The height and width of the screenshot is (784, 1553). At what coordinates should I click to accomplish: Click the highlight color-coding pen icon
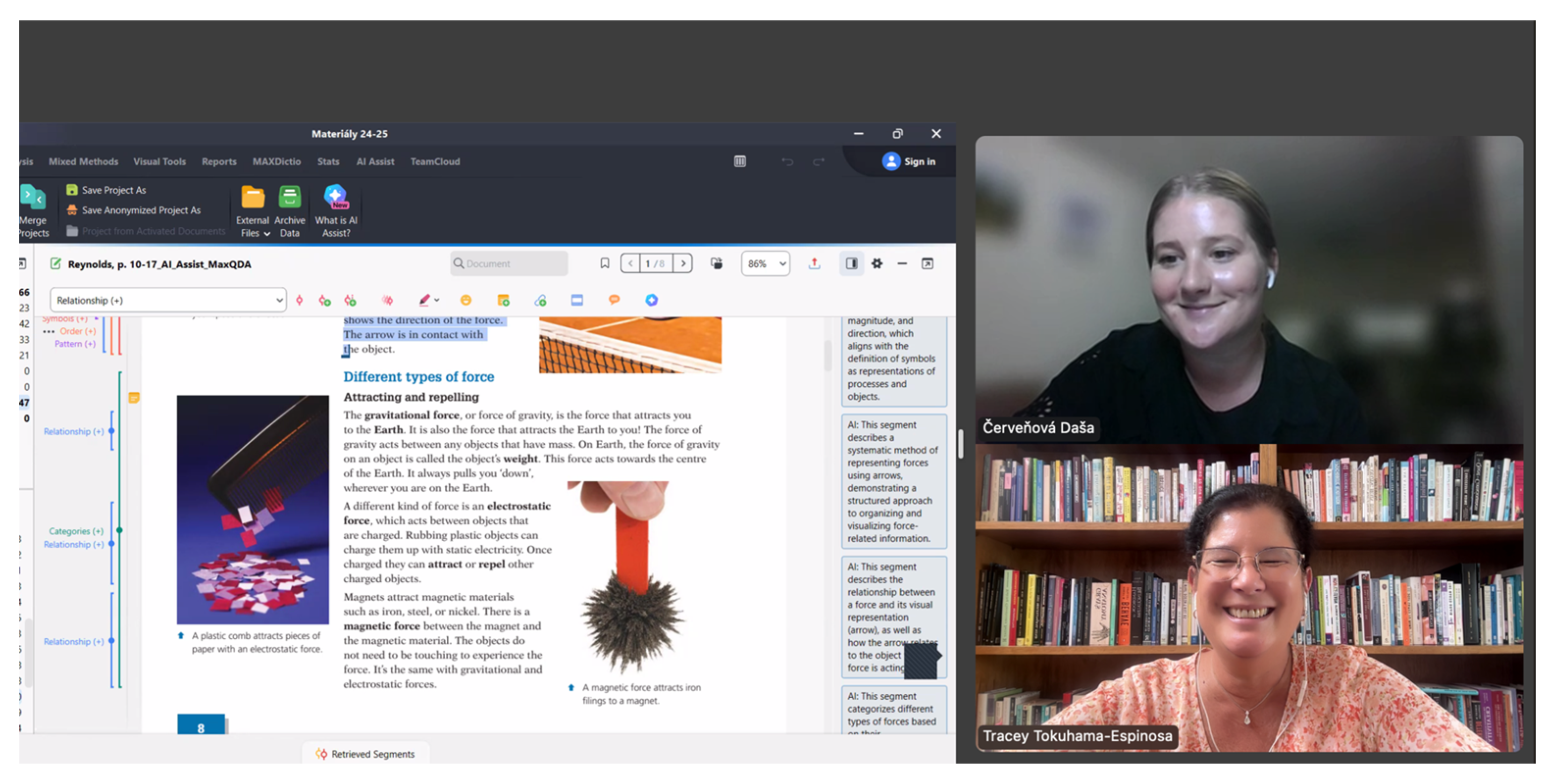pyautogui.click(x=425, y=300)
